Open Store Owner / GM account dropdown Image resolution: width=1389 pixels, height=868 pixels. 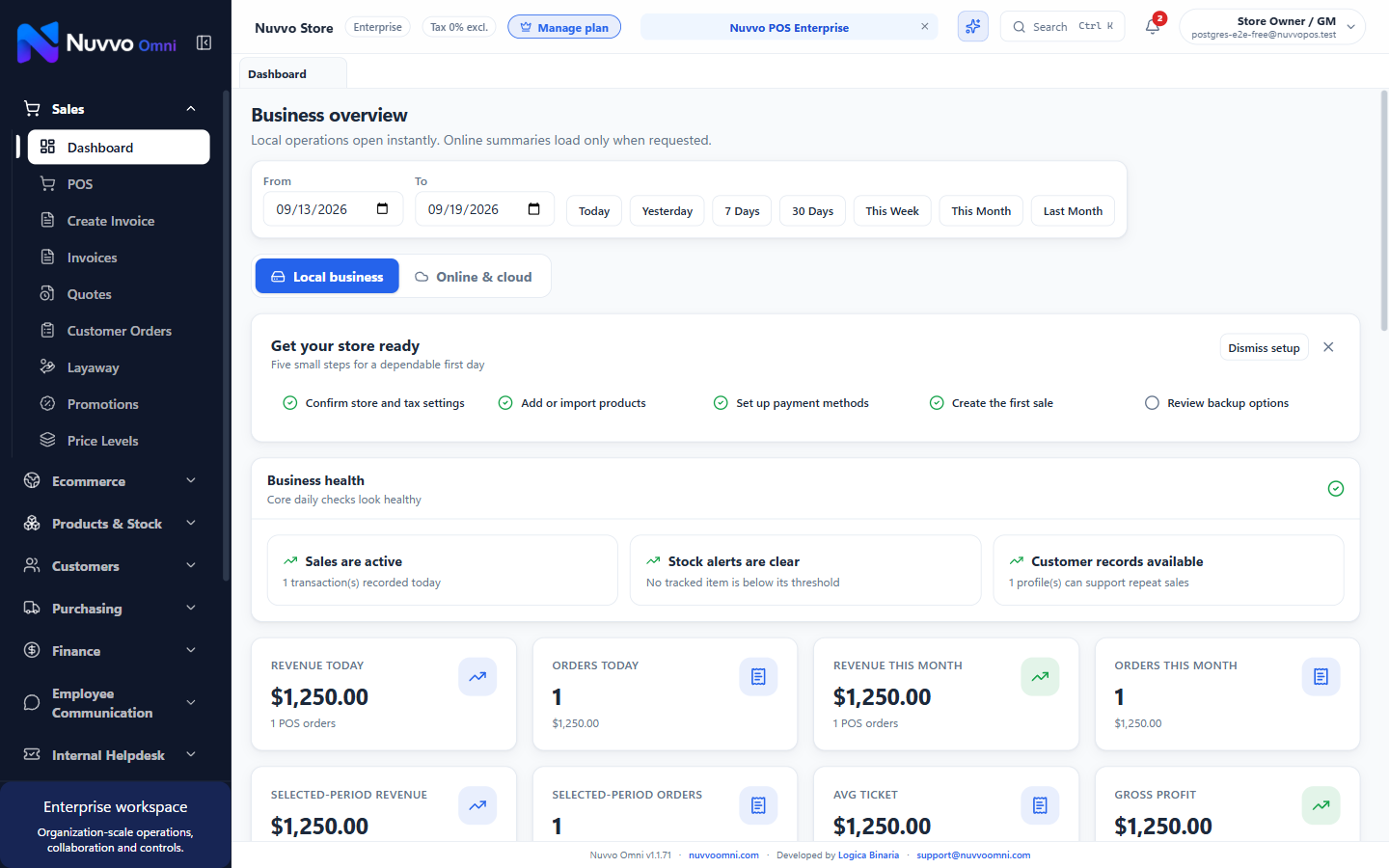1272,27
